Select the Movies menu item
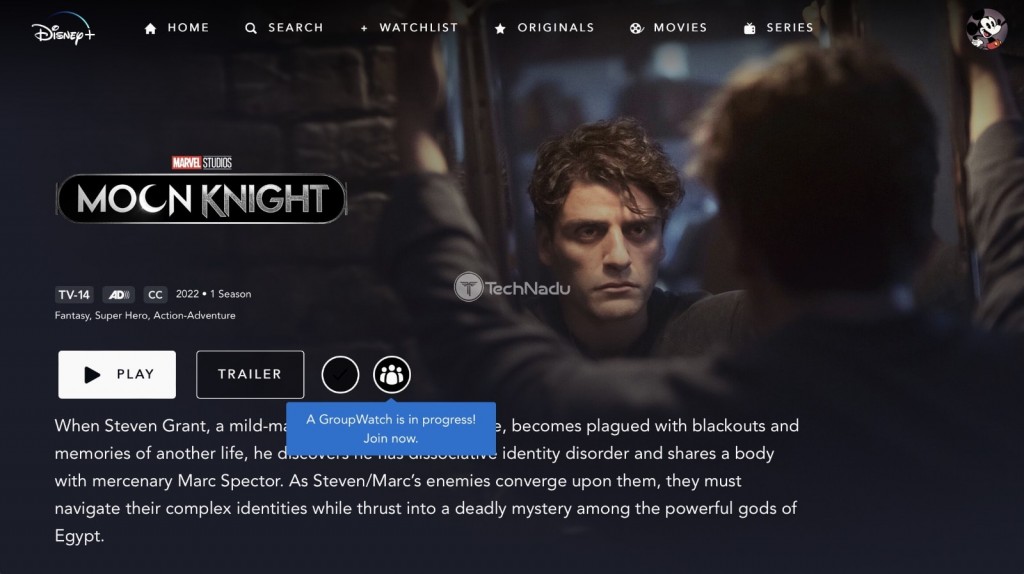The width and height of the screenshot is (1024, 574). pyautogui.click(x=680, y=28)
